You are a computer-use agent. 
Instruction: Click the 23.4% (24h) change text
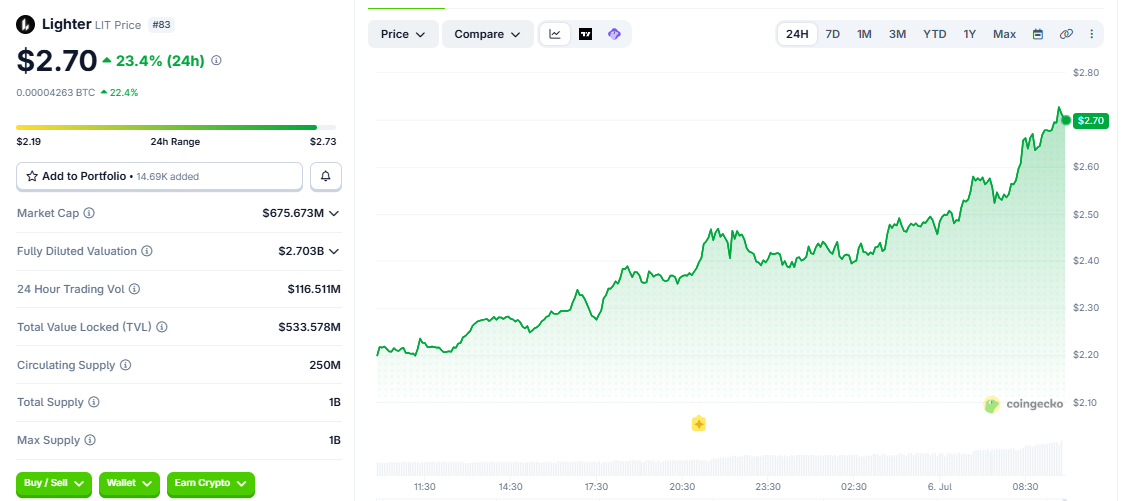click(x=160, y=61)
